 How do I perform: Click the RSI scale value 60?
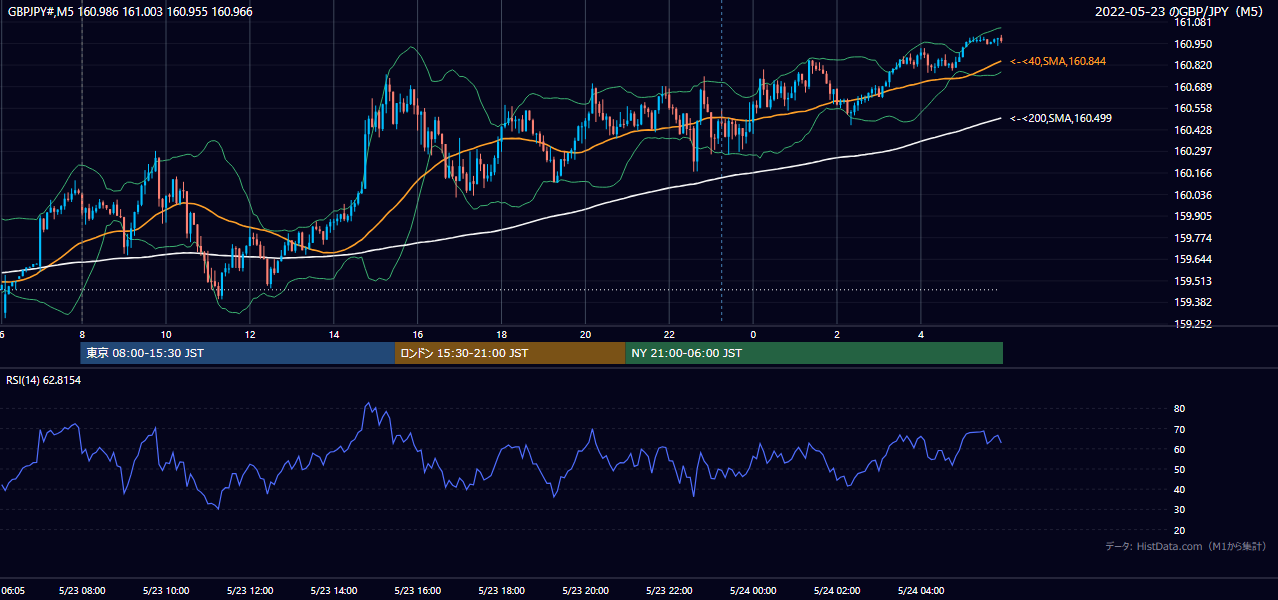pos(1180,449)
